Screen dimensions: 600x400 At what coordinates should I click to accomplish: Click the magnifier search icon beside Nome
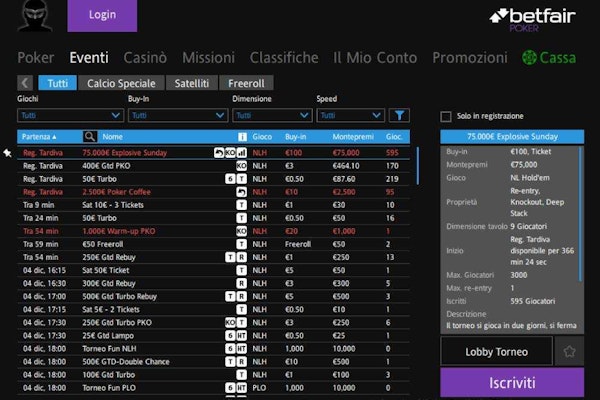(x=90, y=137)
